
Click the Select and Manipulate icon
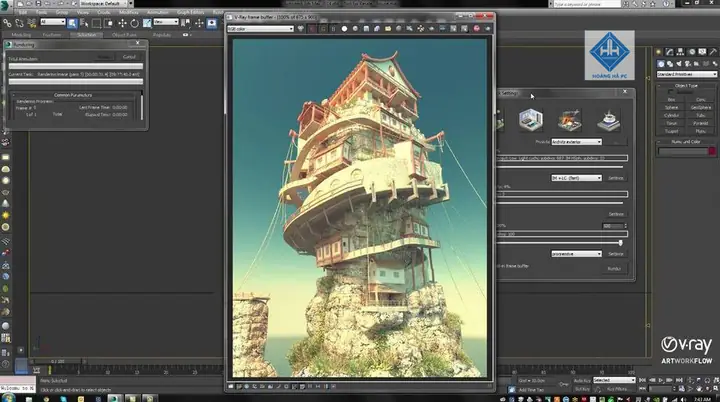(x=199, y=23)
